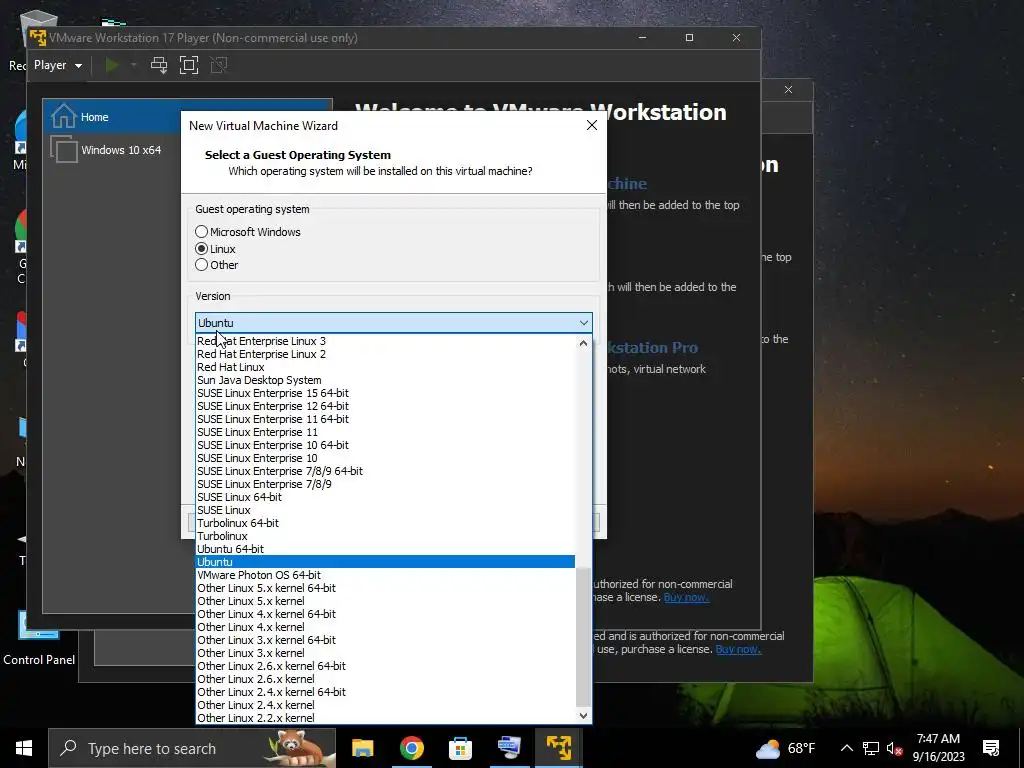This screenshot has width=1024, height=768.
Task: Click the green Power On play icon
Action: coord(112,65)
